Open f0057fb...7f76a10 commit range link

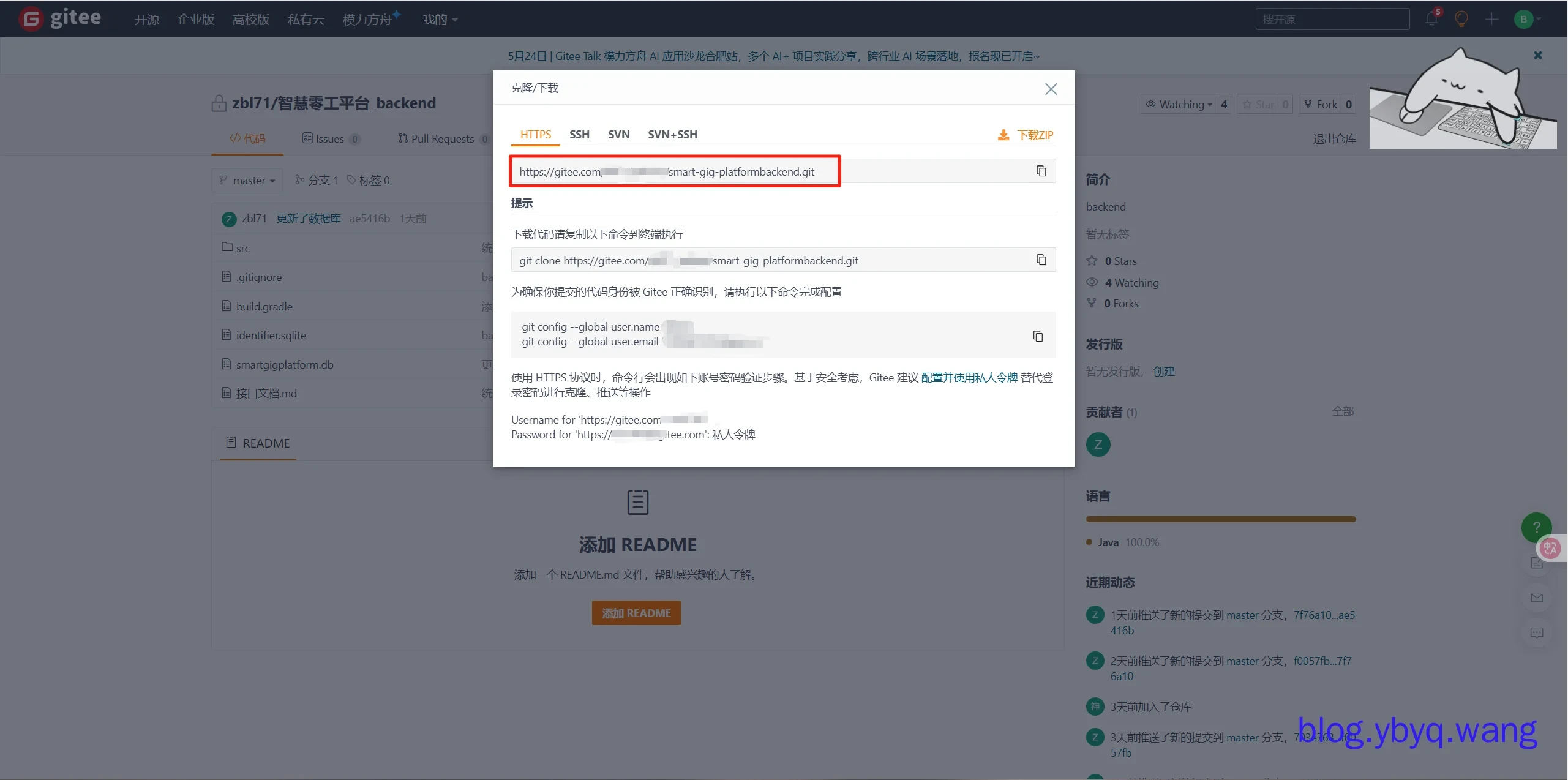1322,661
